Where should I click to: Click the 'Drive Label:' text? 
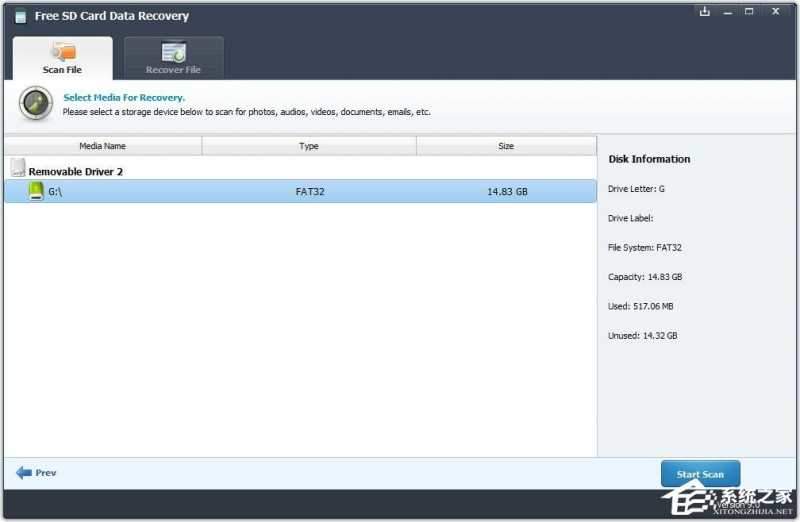coord(631,218)
